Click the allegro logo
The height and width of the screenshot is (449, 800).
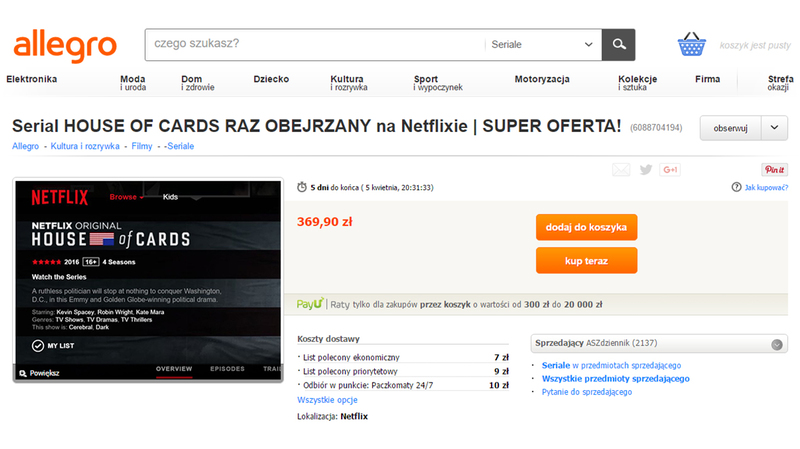65,46
